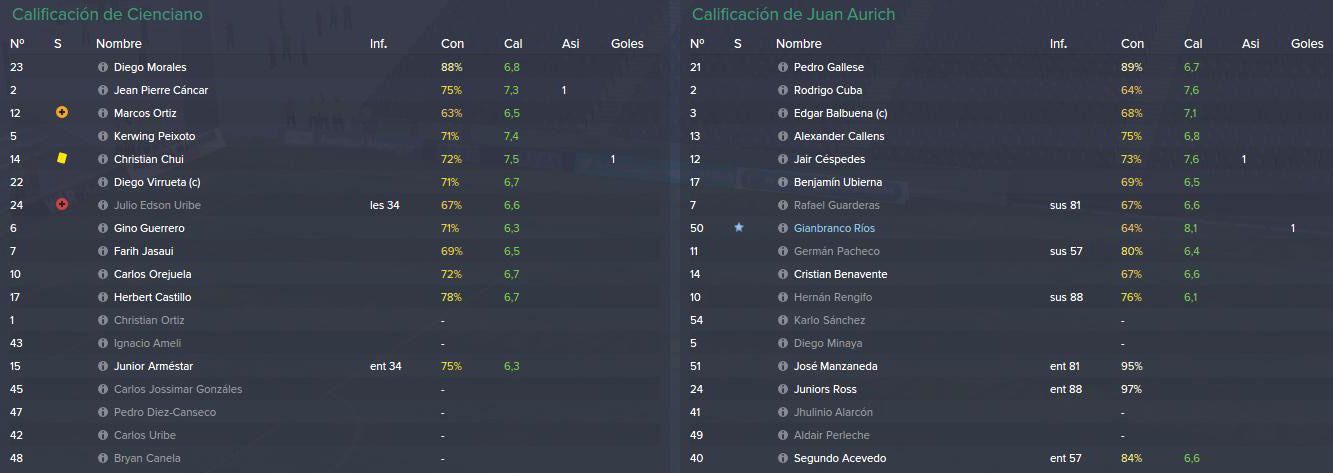The width and height of the screenshot is (1333, 473).
Task: Open Kerwing Peixoto player profile
Action: tap(155, 136)
